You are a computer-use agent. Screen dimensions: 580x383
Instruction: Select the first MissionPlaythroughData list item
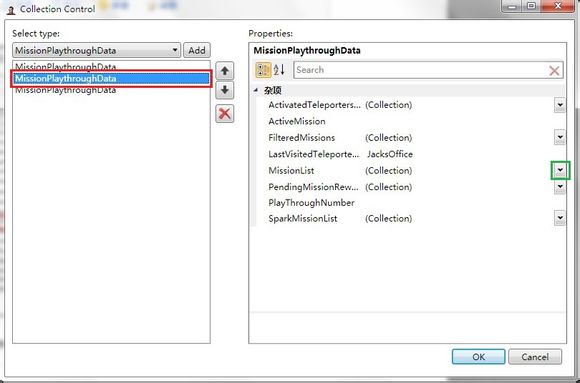pyautogui.click(x=111, y=67)
